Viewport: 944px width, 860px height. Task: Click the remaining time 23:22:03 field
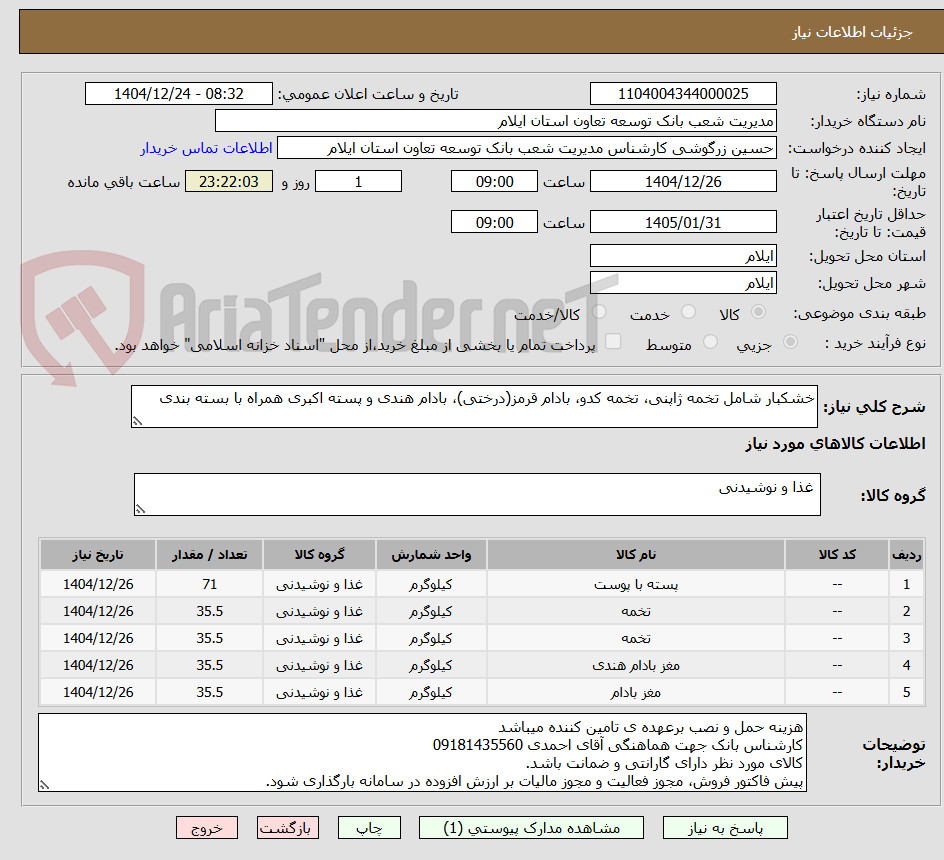tap(229, 181)
